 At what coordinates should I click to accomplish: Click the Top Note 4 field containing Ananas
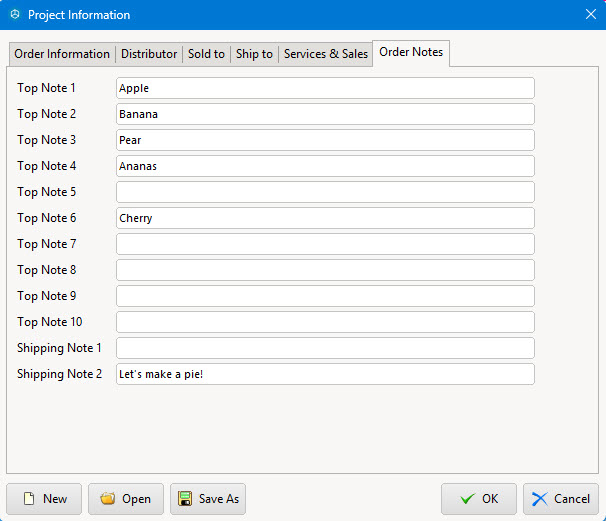(325, 166)
